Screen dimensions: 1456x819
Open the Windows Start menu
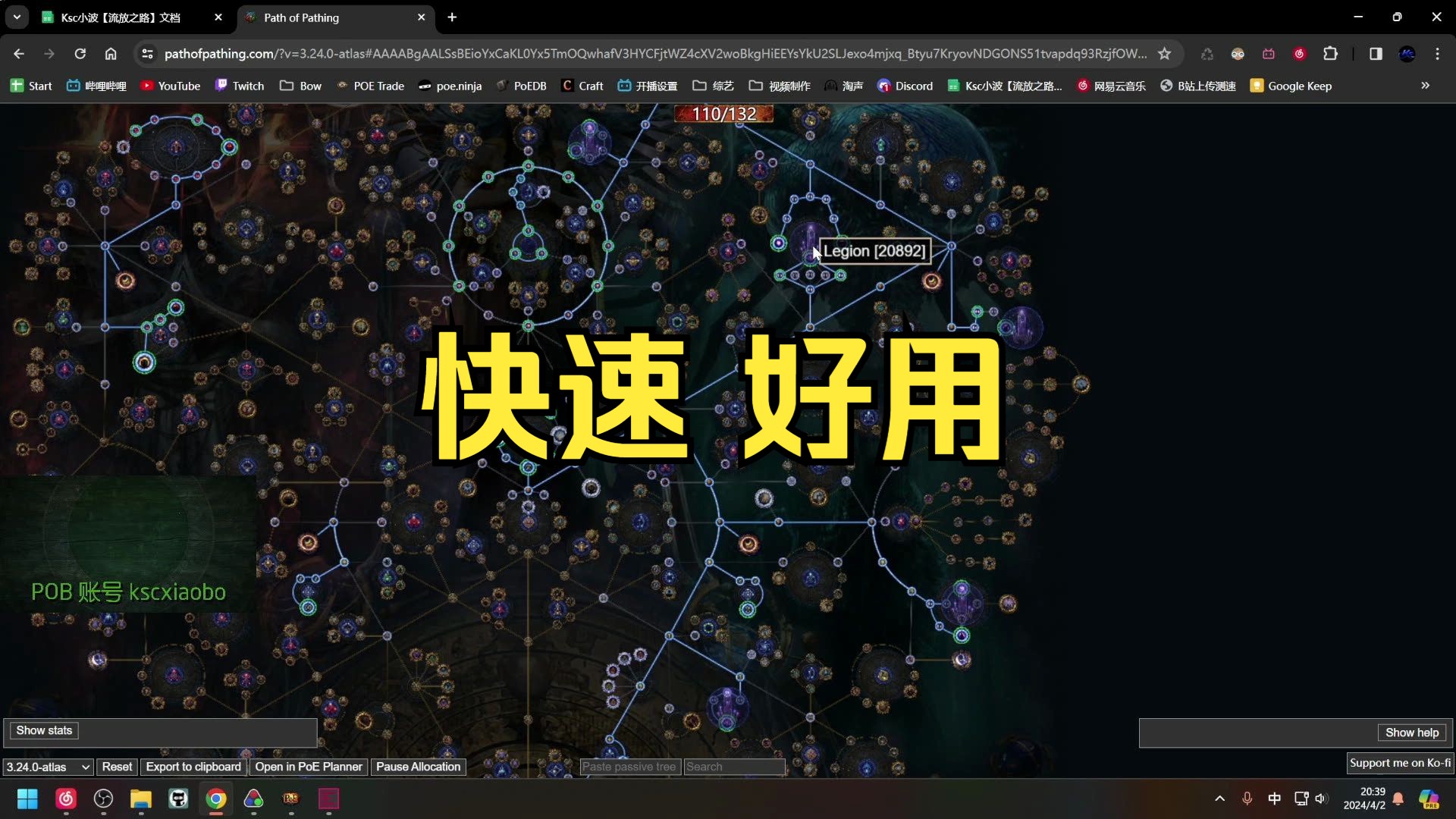[28, 799]
